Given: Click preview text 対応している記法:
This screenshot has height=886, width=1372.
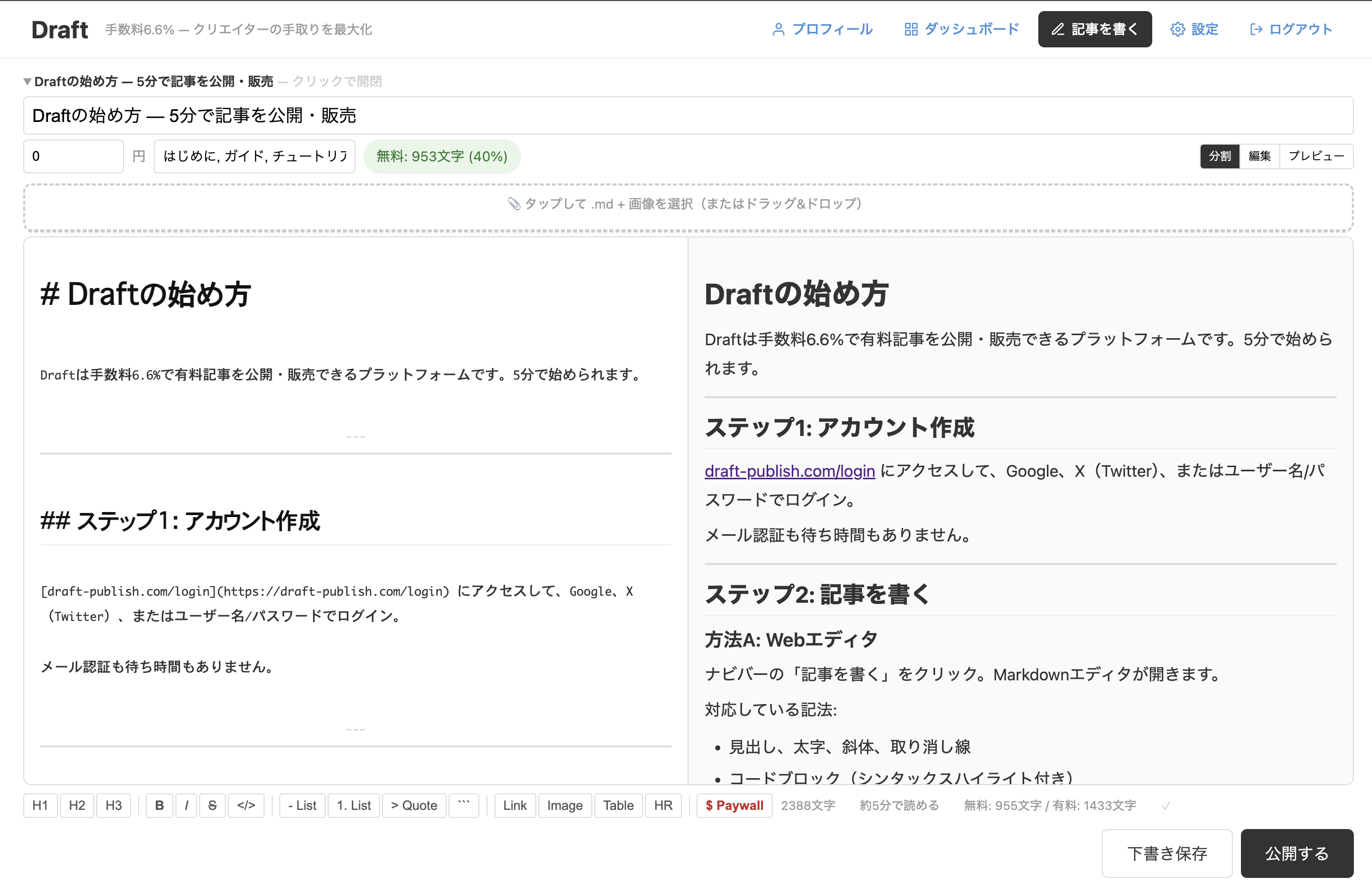Looking at the screenshot, I should (771, 710).
